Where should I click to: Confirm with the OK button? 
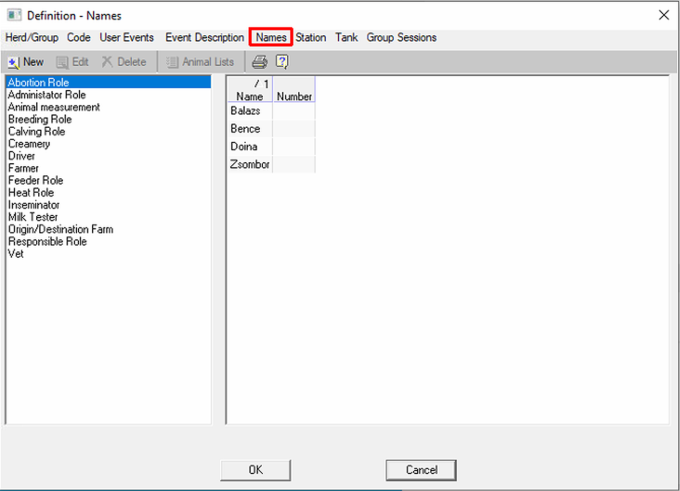click(x=255, y=470)
